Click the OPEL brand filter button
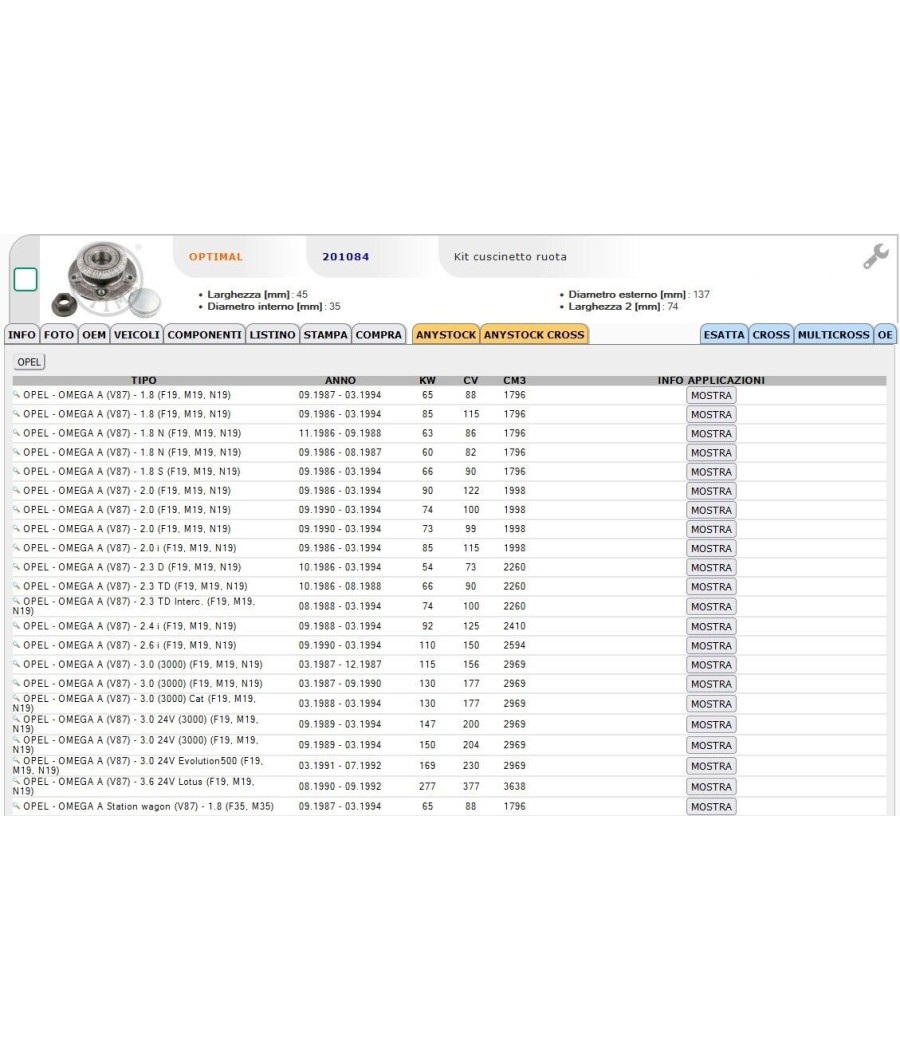Viewport: 900px width, 1050px height. 29,362
